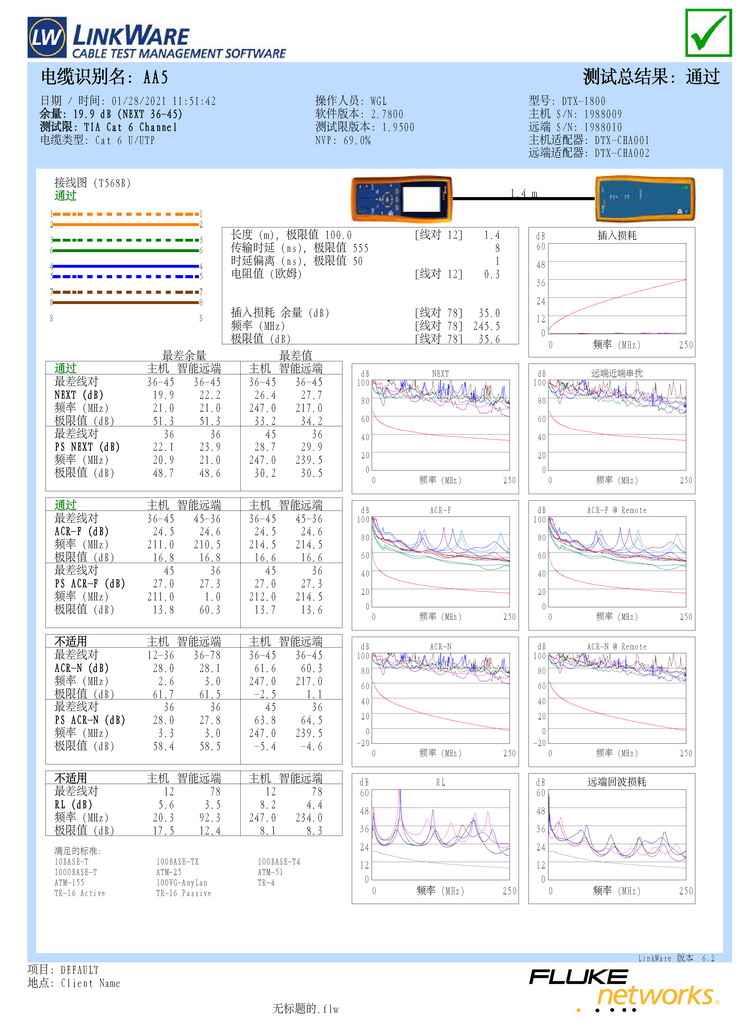
Task: Open the ACR-F @ Remote graph
Action: click(611, 562)
